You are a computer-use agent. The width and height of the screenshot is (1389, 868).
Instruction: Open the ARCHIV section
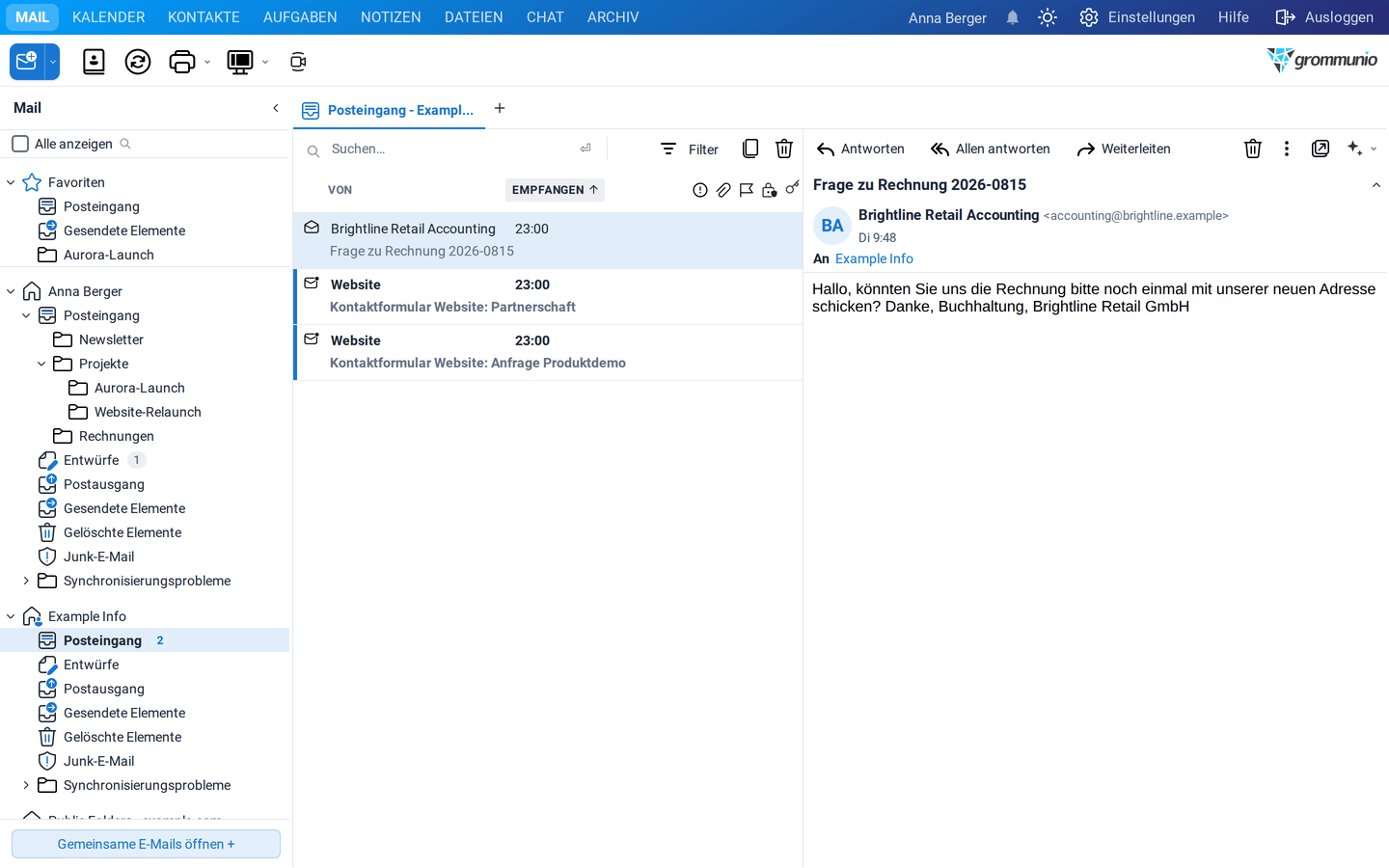point(613,17)
